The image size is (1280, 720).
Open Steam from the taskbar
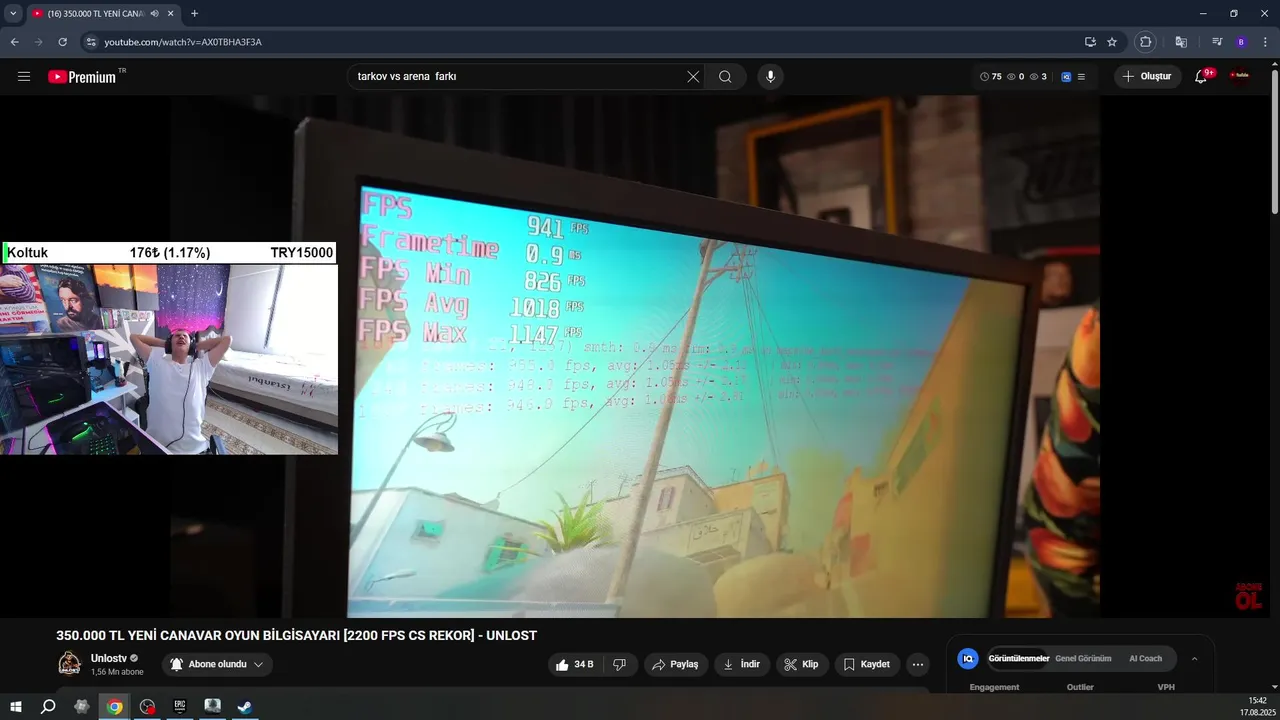click(244, 706)
